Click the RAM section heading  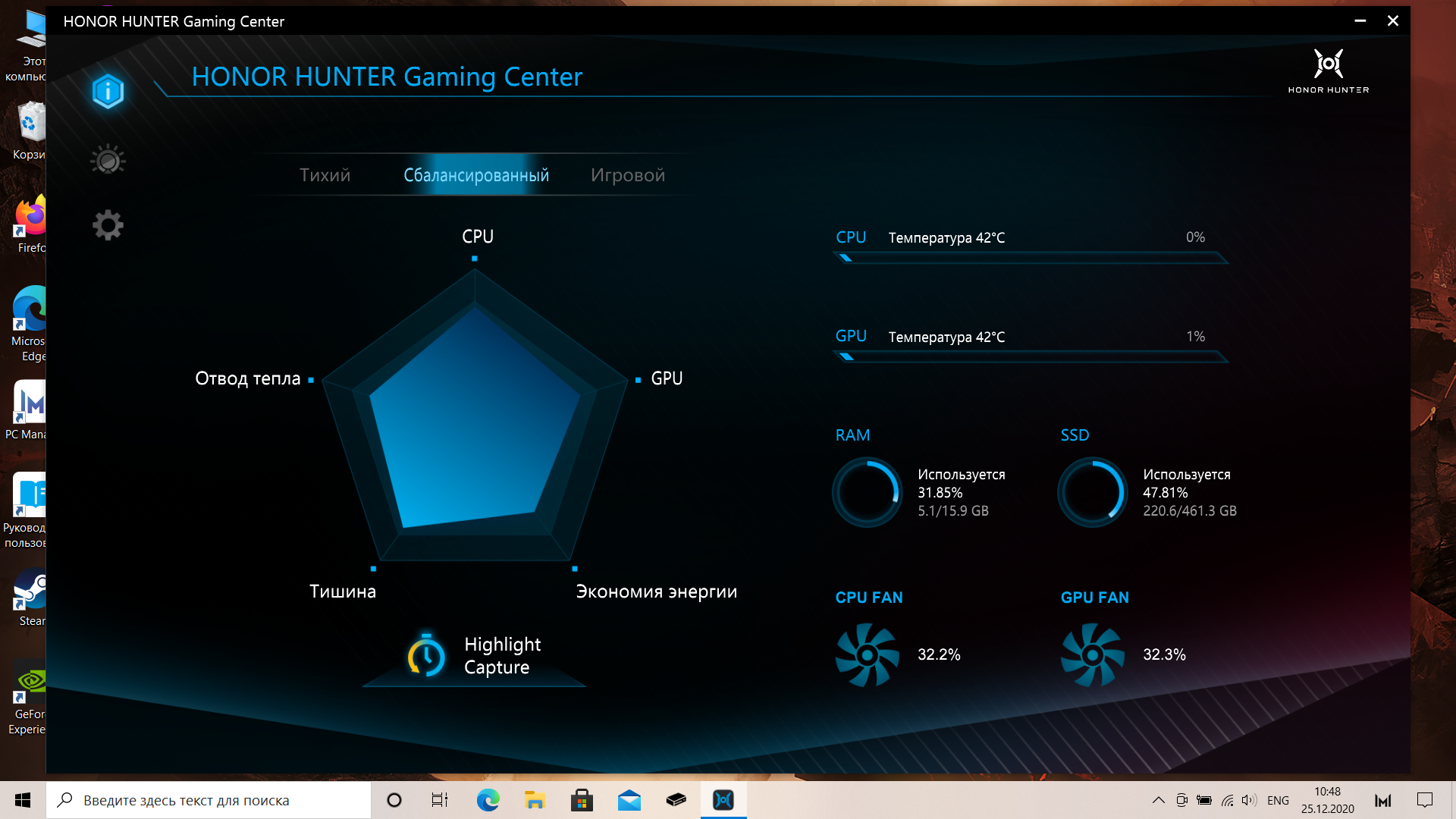point(852,435)
